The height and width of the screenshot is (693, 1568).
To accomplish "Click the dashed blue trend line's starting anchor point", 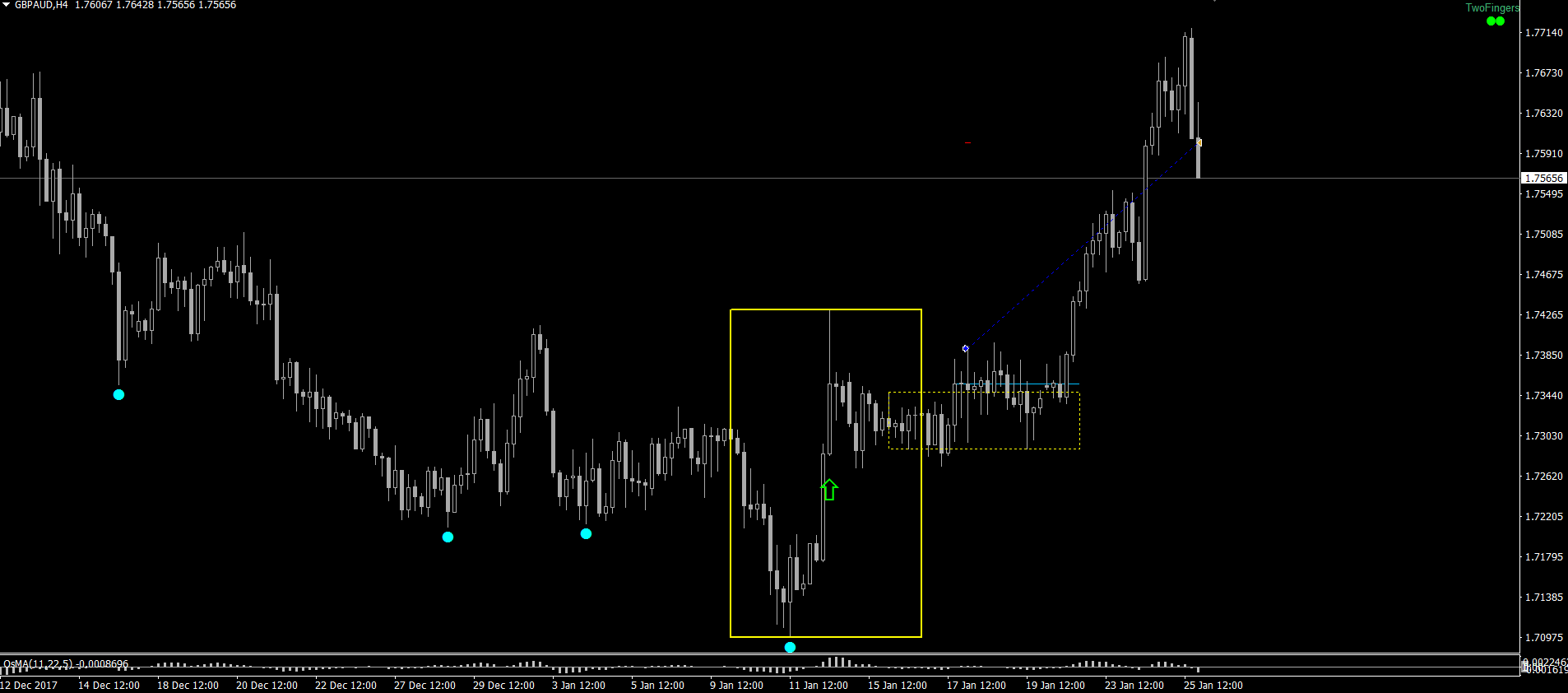I will pyautogui.click(x=966, y=349).
